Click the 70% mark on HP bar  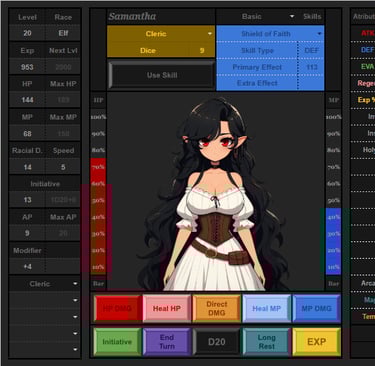[98, 167]
